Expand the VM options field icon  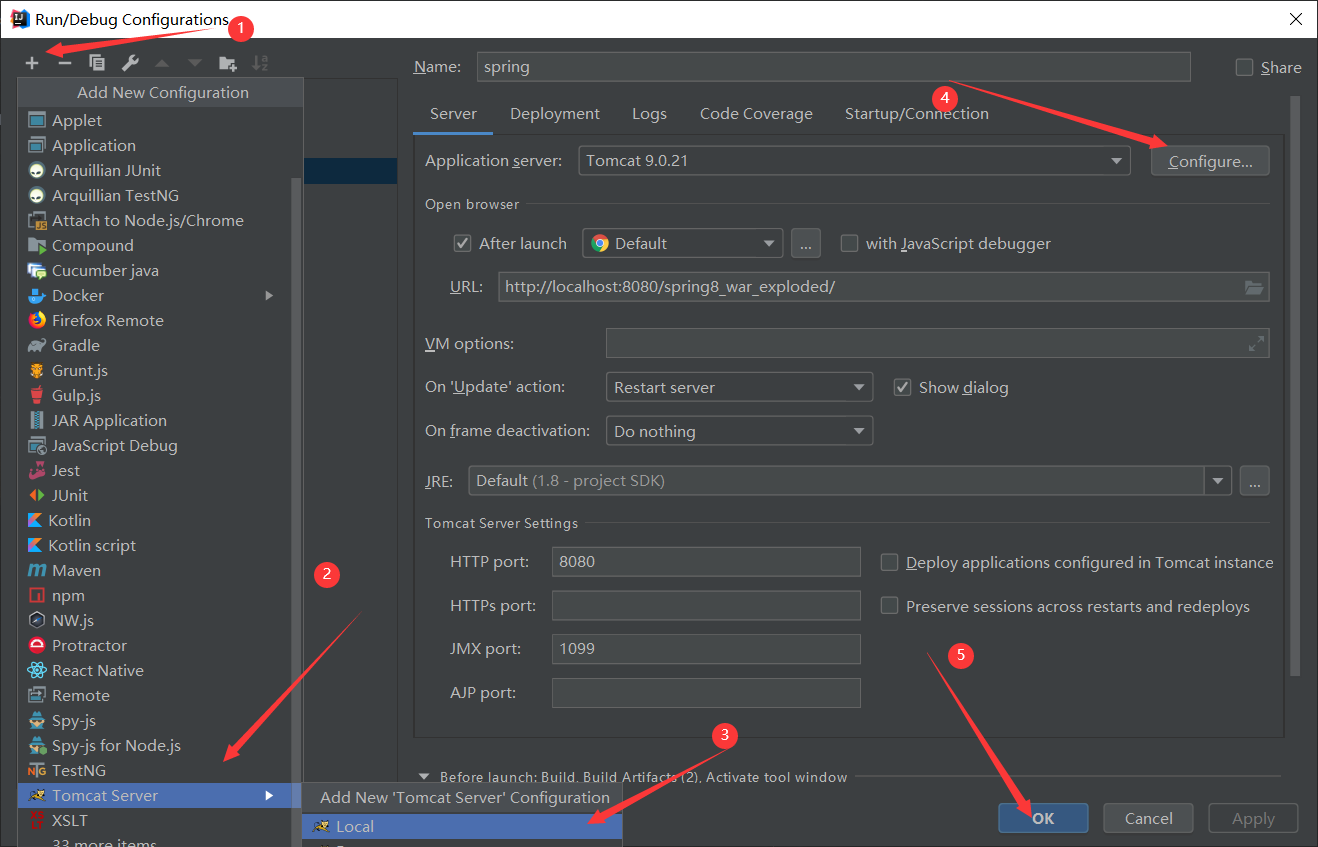1256,344
